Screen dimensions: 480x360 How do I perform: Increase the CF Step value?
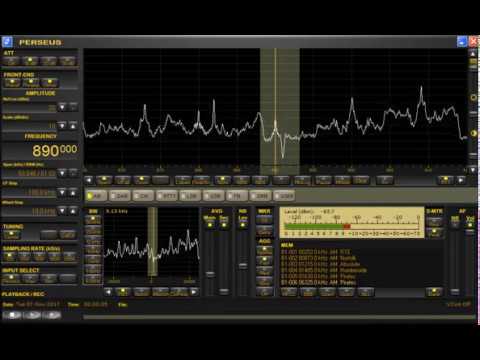click(73, 192)
